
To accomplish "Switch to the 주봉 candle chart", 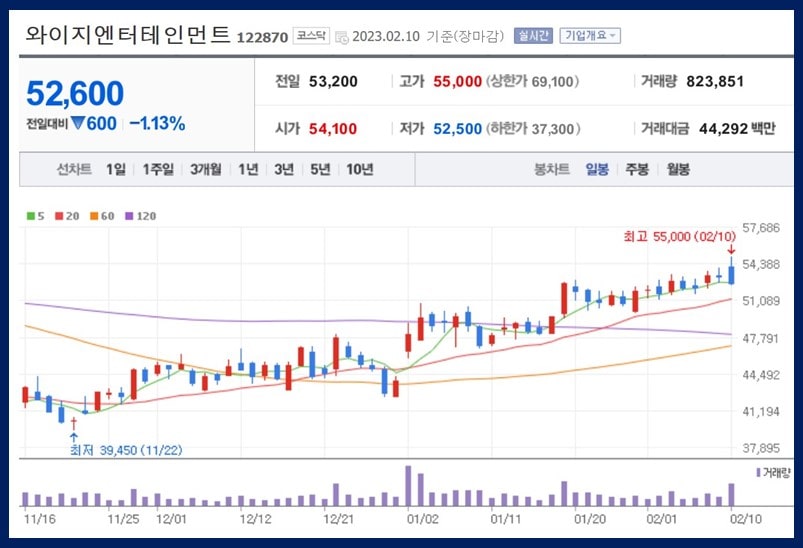I will [x=637, y=169].
